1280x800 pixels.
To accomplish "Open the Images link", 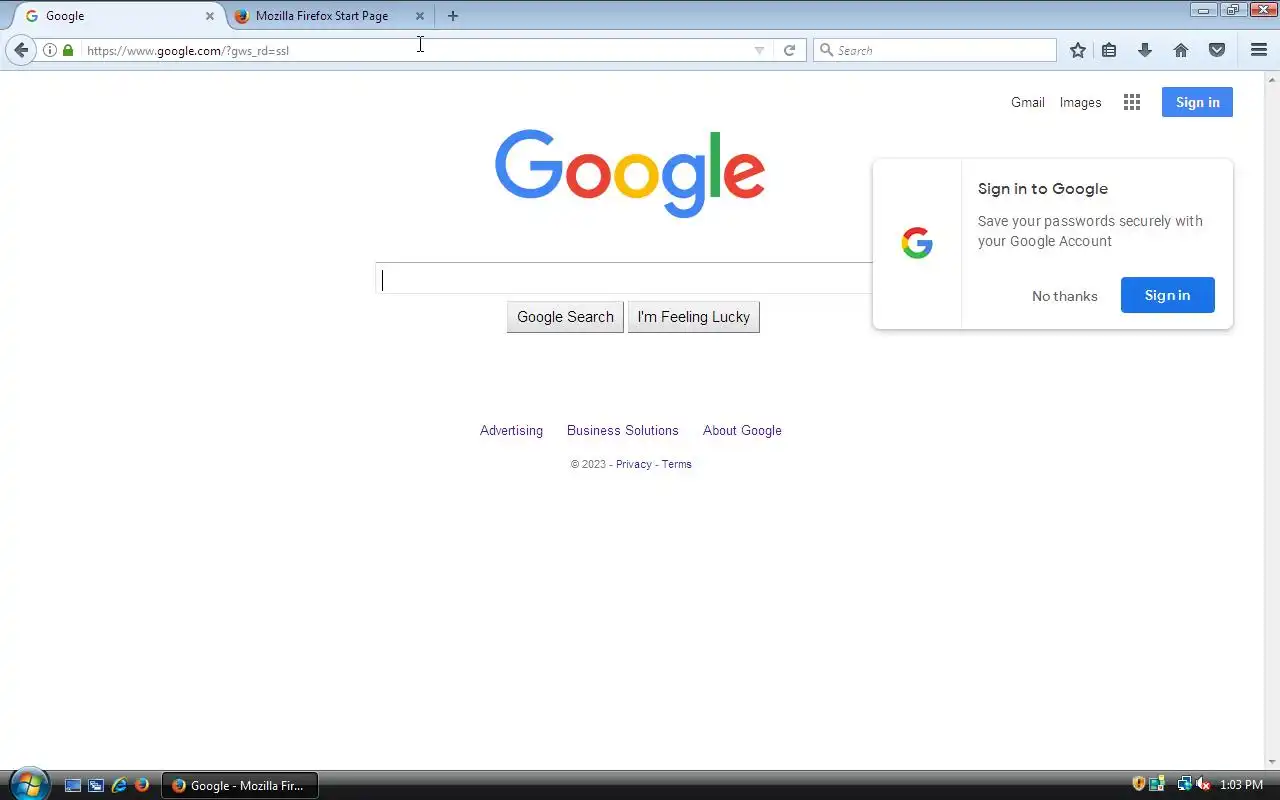I will coord(1080,102).
